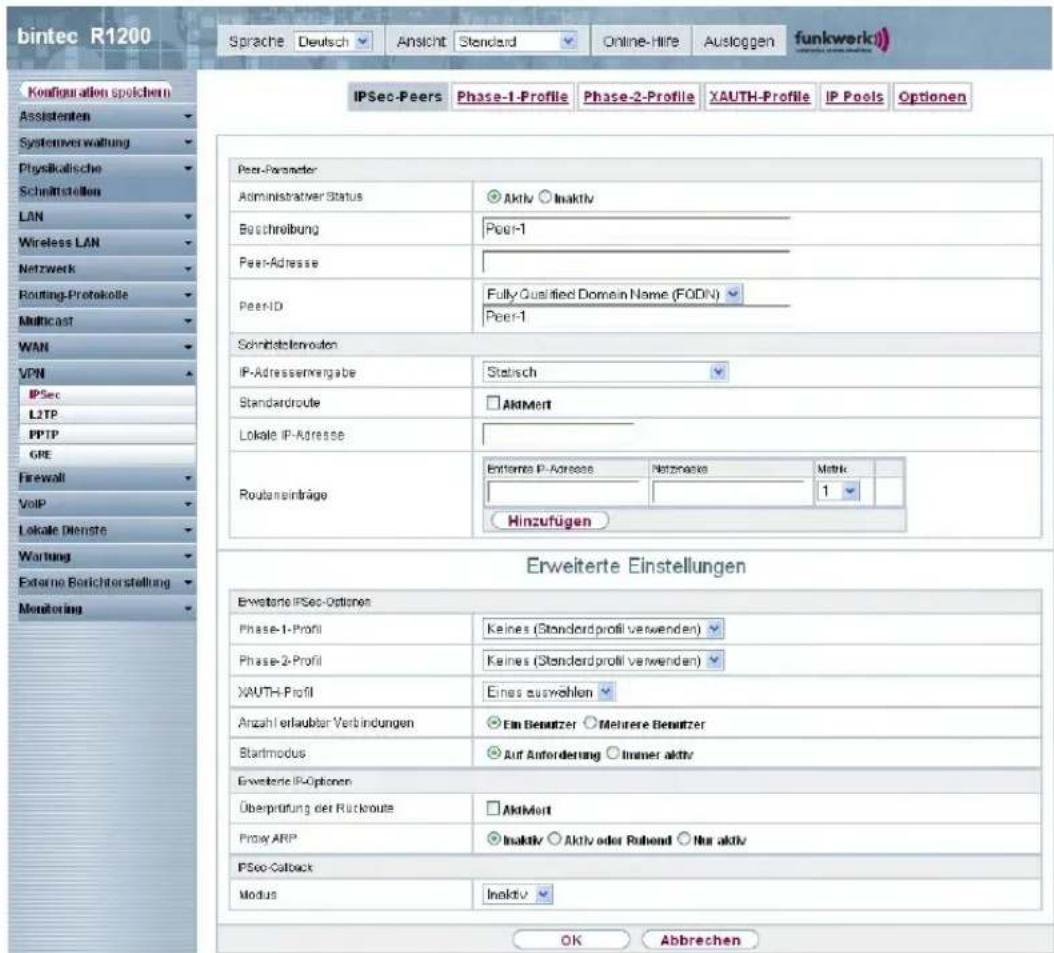The image size is (1054, 953).
Task: Click the Lokale IP-Adresse input field
Action: coord(558,435)
